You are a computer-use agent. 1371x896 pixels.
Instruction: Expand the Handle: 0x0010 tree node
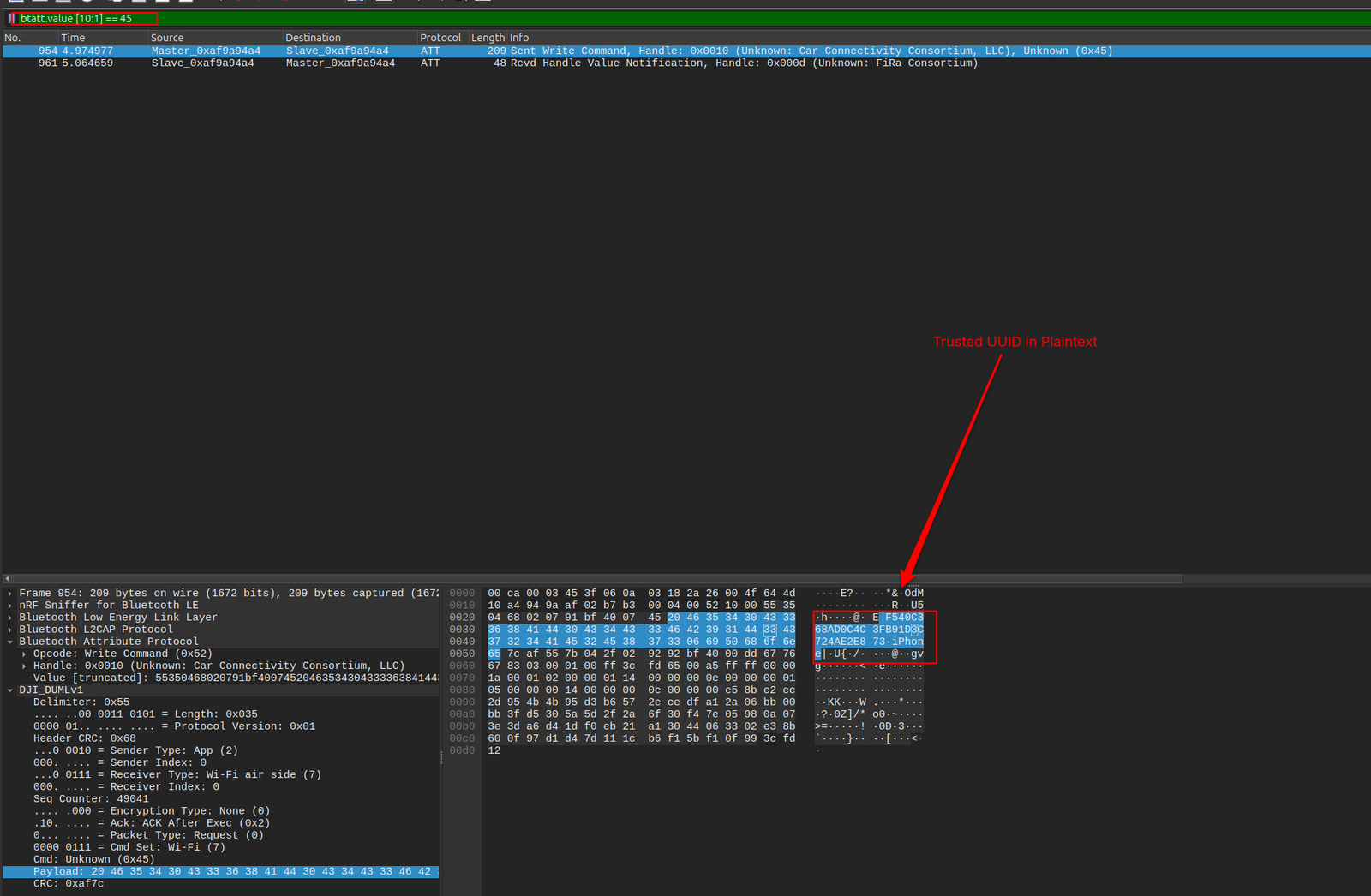[x=24, y=666]
